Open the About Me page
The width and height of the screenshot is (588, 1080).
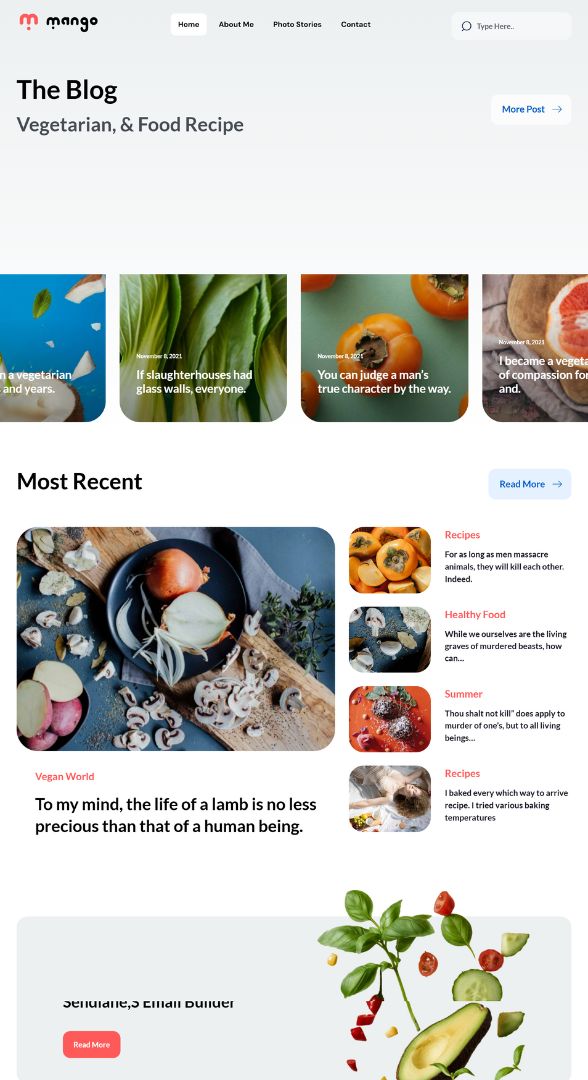point(236,24)
